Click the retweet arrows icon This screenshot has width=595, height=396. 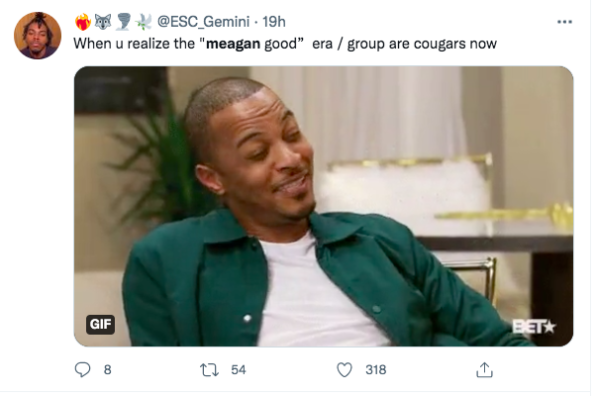pos(209,370)
